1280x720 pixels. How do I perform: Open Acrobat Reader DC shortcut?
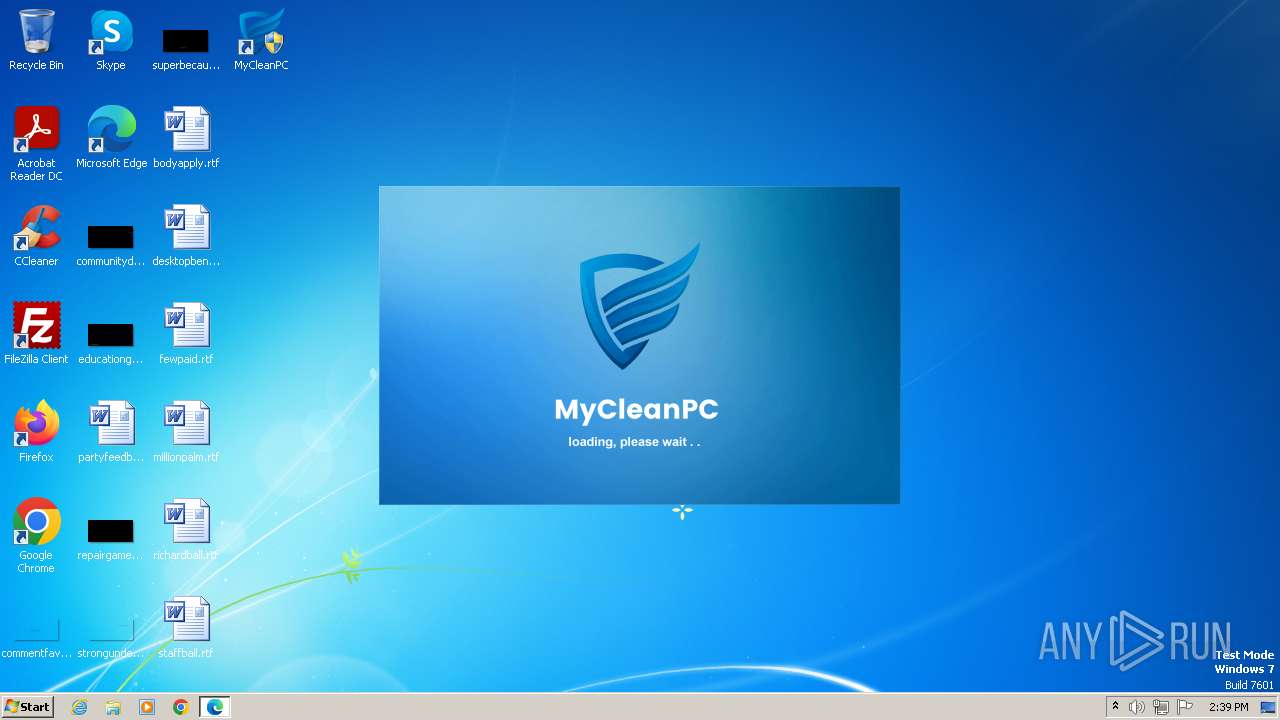[x=36, y=145]
